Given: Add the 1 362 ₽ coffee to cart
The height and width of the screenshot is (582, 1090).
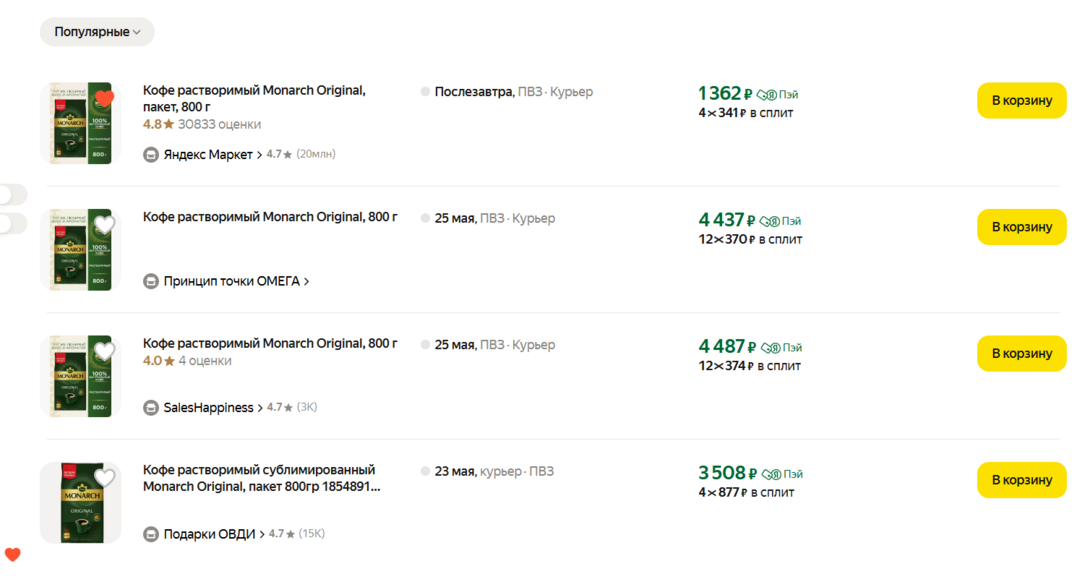Looking at the screenshot, I should (1021, 101).
